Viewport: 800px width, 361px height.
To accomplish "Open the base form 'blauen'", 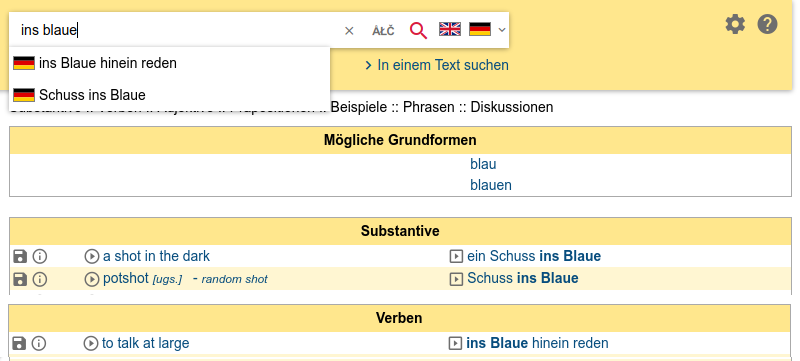I will pos(491,185).
